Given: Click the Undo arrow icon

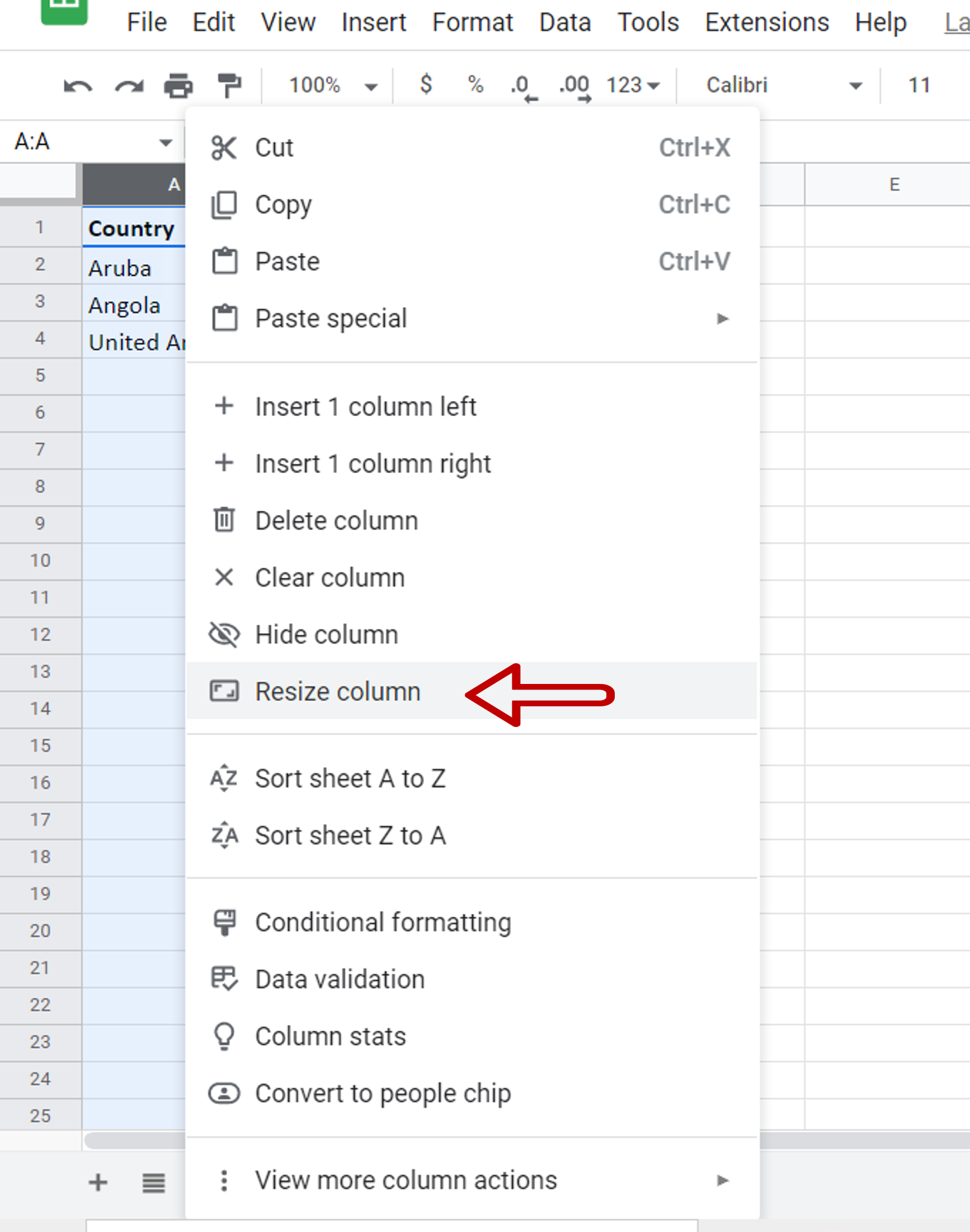Looking at the screenshot, I should pyautogui.click(x=78, y=86).
